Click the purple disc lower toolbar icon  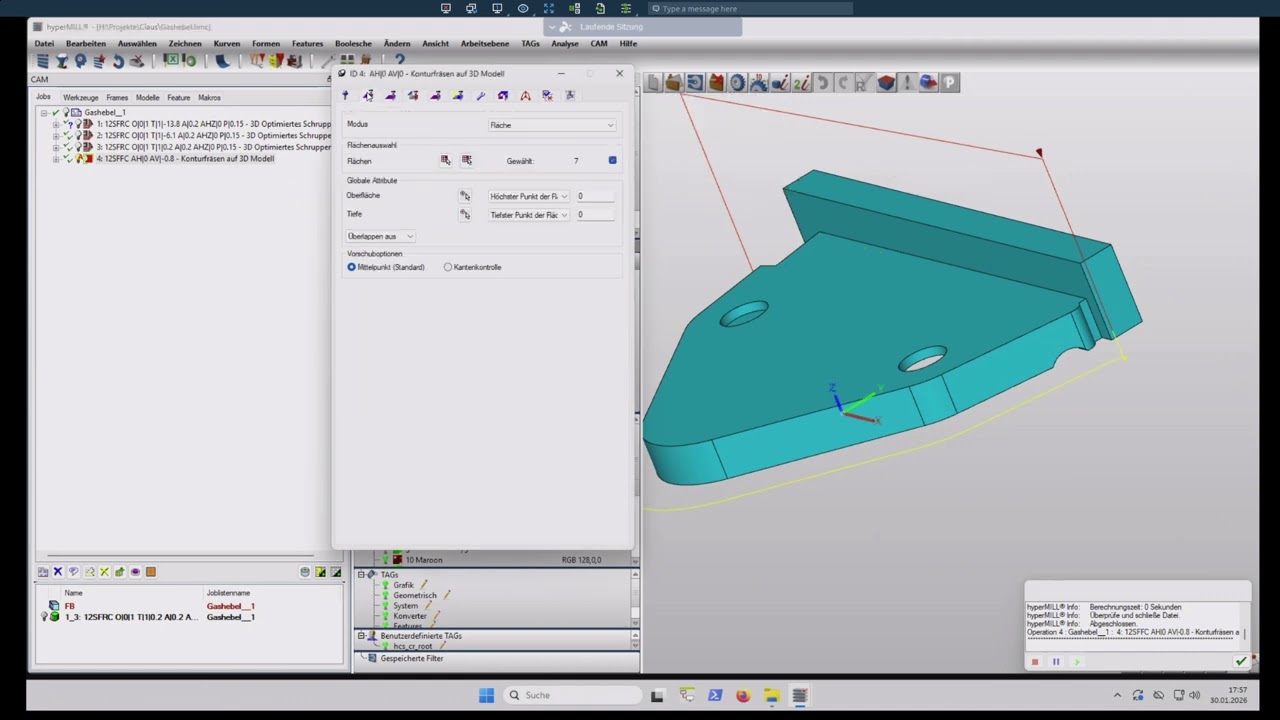[x=135, y=572]
